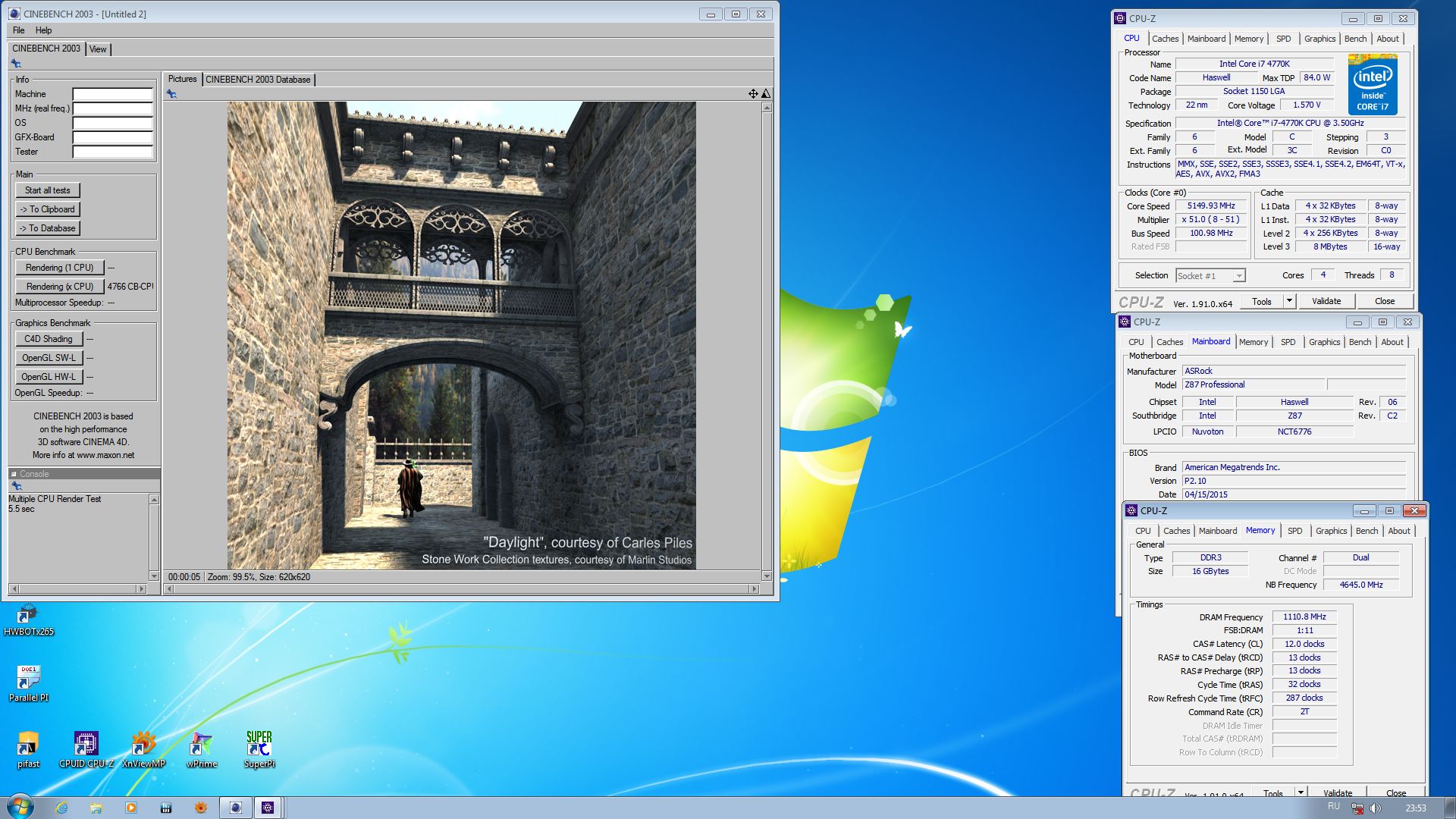Click the volume icon in system tray
This screenshot has width=1456, height=819.
(1376, 808)
